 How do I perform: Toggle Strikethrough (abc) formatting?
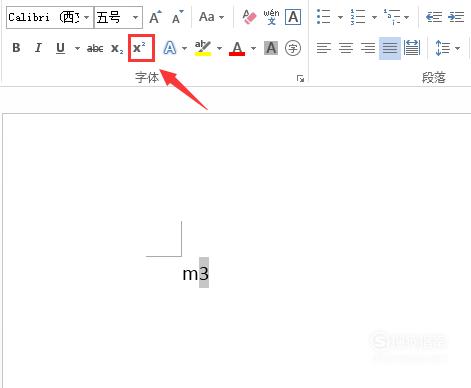[95, 49]
